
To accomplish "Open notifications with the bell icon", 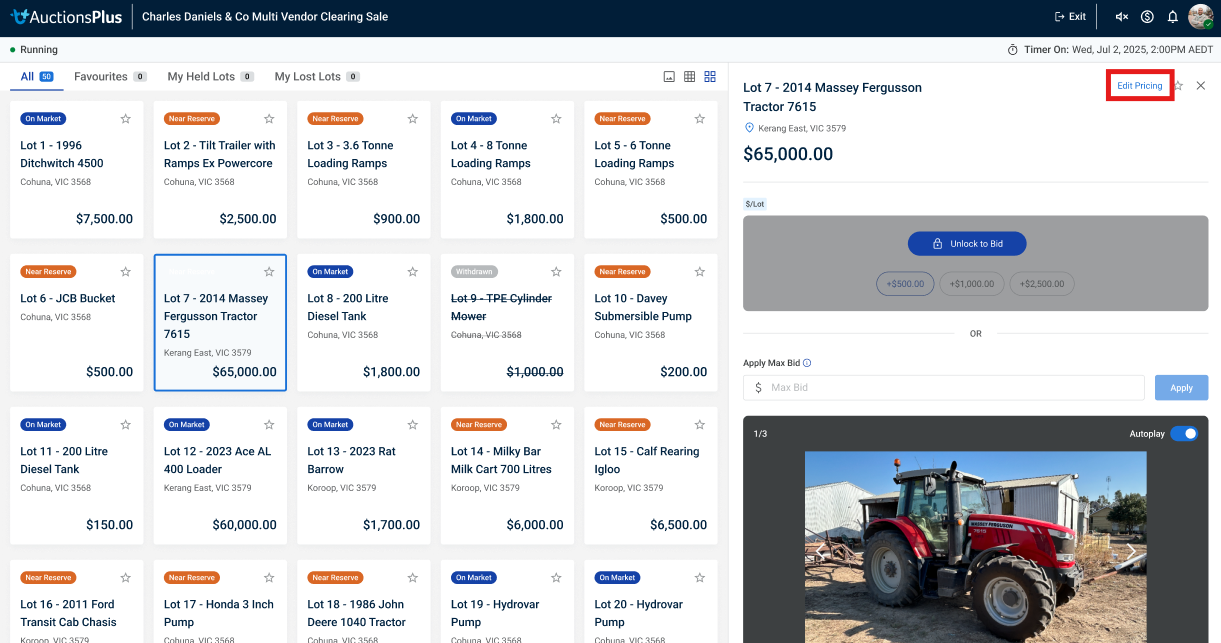I will pos(1173,17).
